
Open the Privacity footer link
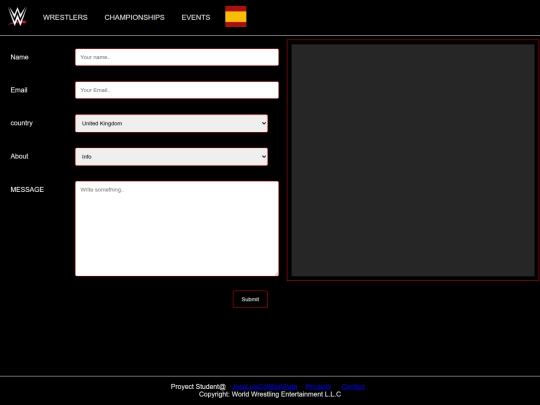point(318,386)
